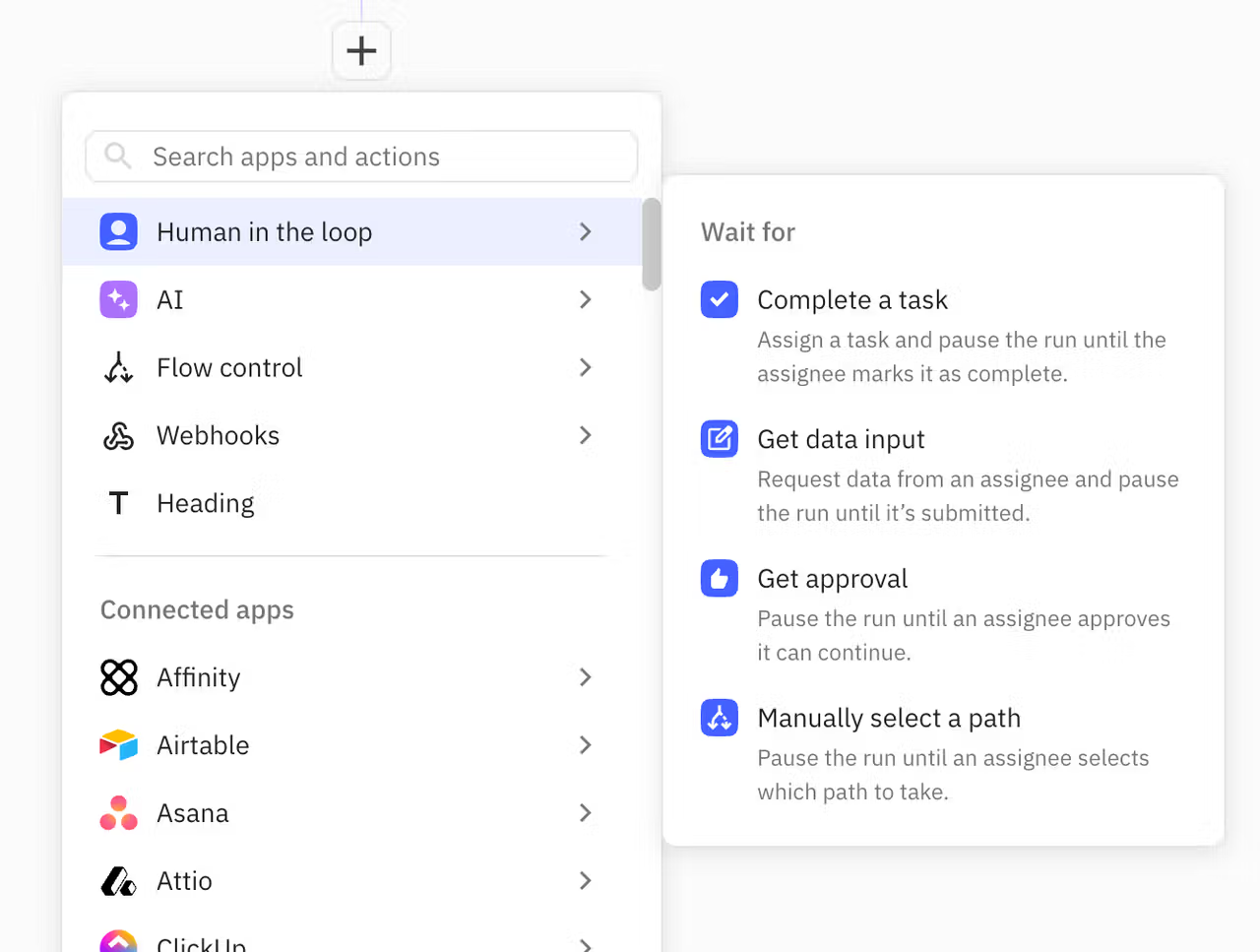This screenshot has width=1260, height=952.
Task: Click the Search apps and actions field
Action: tap(361, 157)
